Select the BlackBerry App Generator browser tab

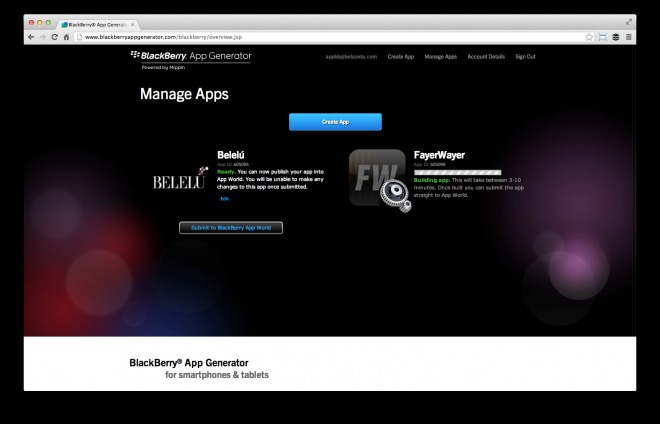click(97, 25)
